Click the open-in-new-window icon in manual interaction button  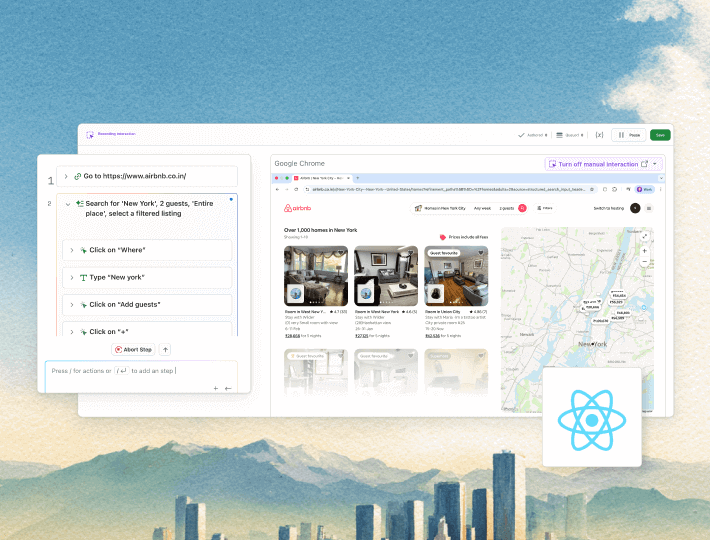(644, 164)
